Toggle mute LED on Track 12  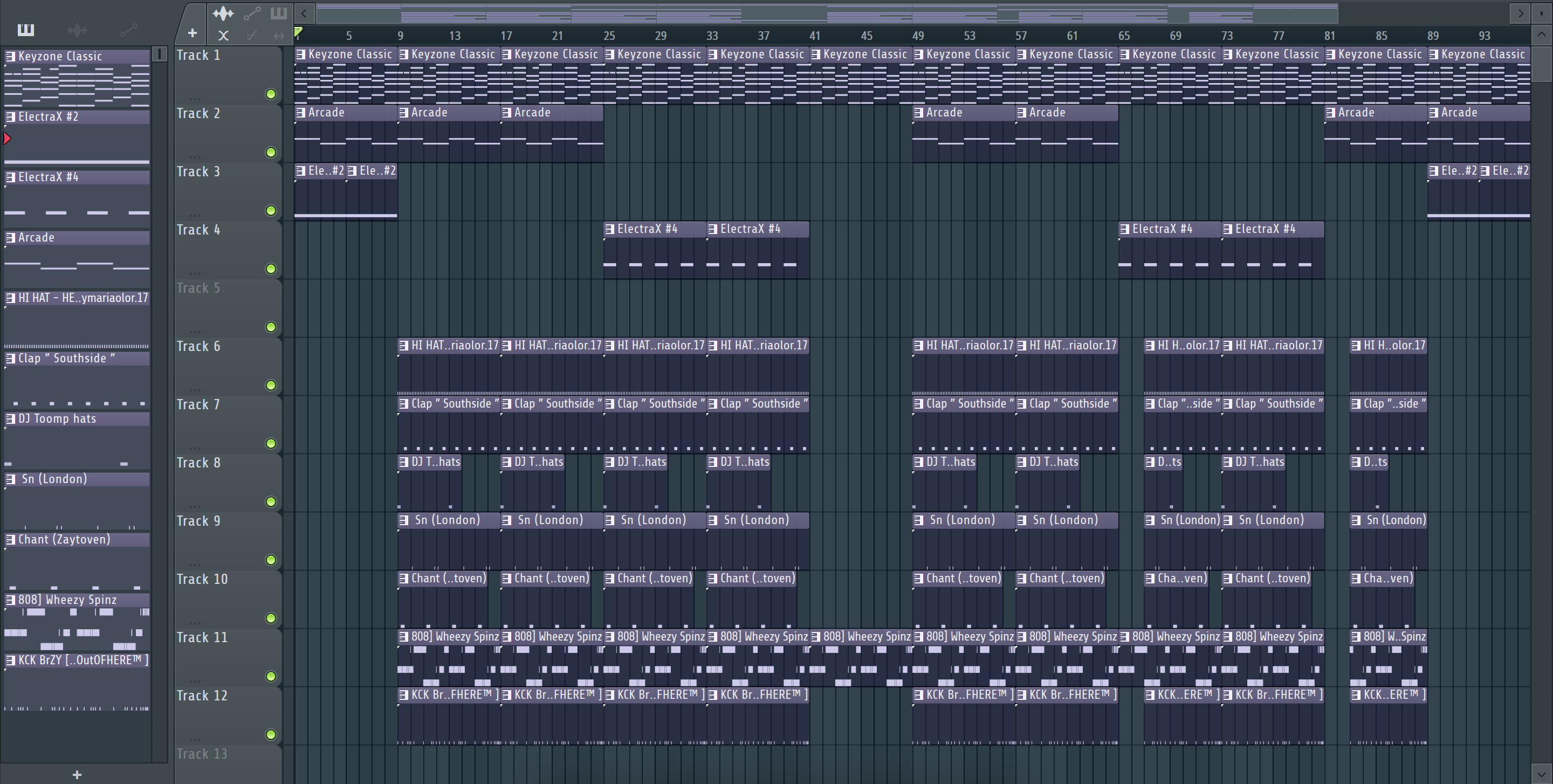[x=271, y=734]
